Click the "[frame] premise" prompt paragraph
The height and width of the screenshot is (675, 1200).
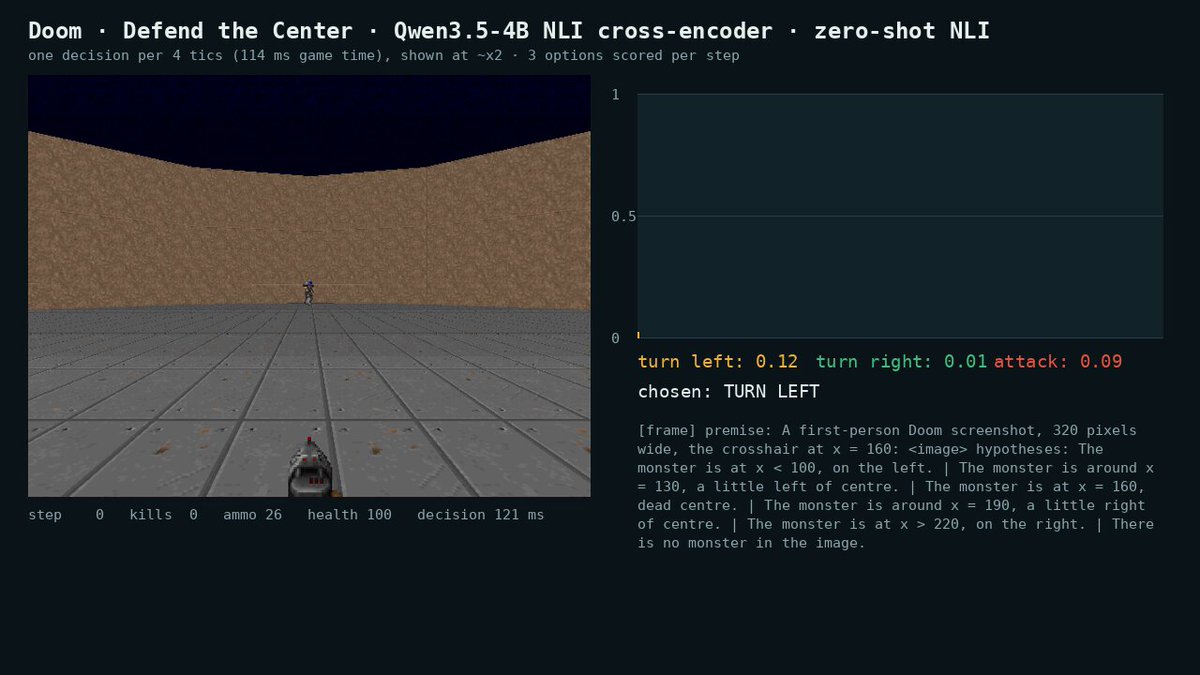coord(896,487)
